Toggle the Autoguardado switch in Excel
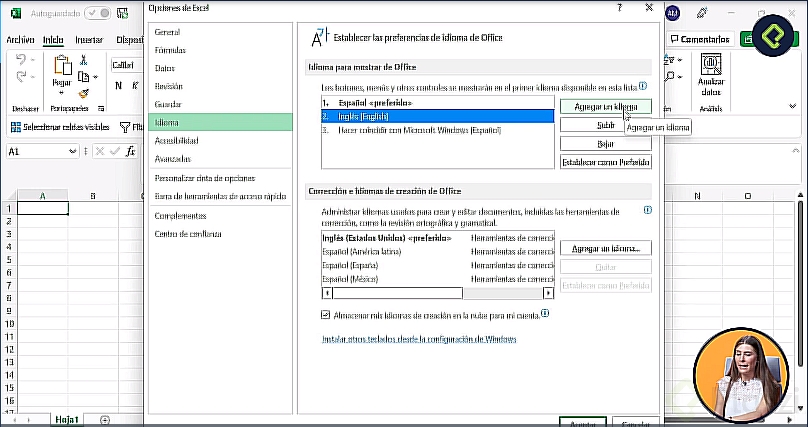The width and height of the screenshot is (808, 427). click(x=98, y=13)
